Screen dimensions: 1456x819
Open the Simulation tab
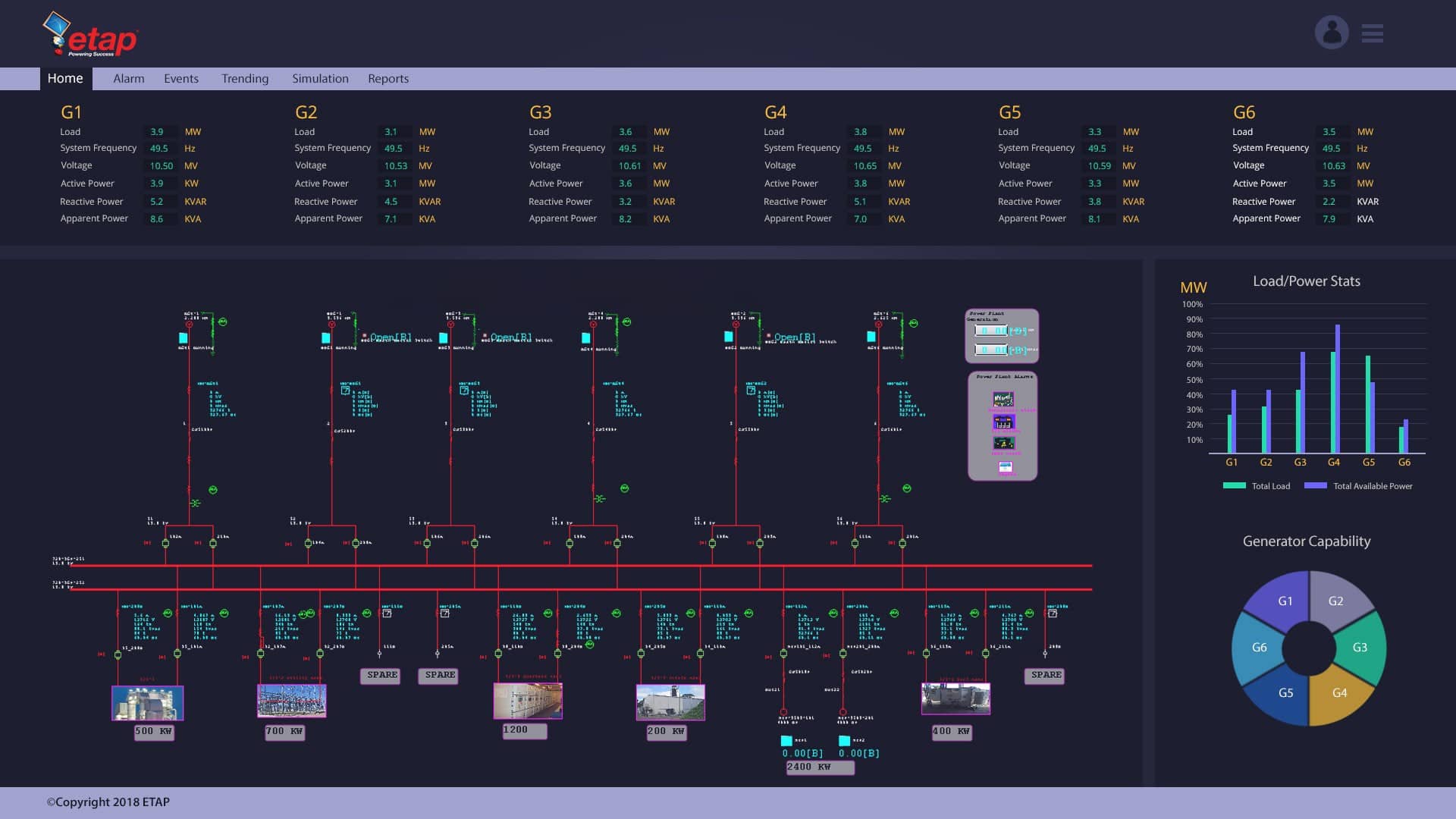[x=320, y=78]
